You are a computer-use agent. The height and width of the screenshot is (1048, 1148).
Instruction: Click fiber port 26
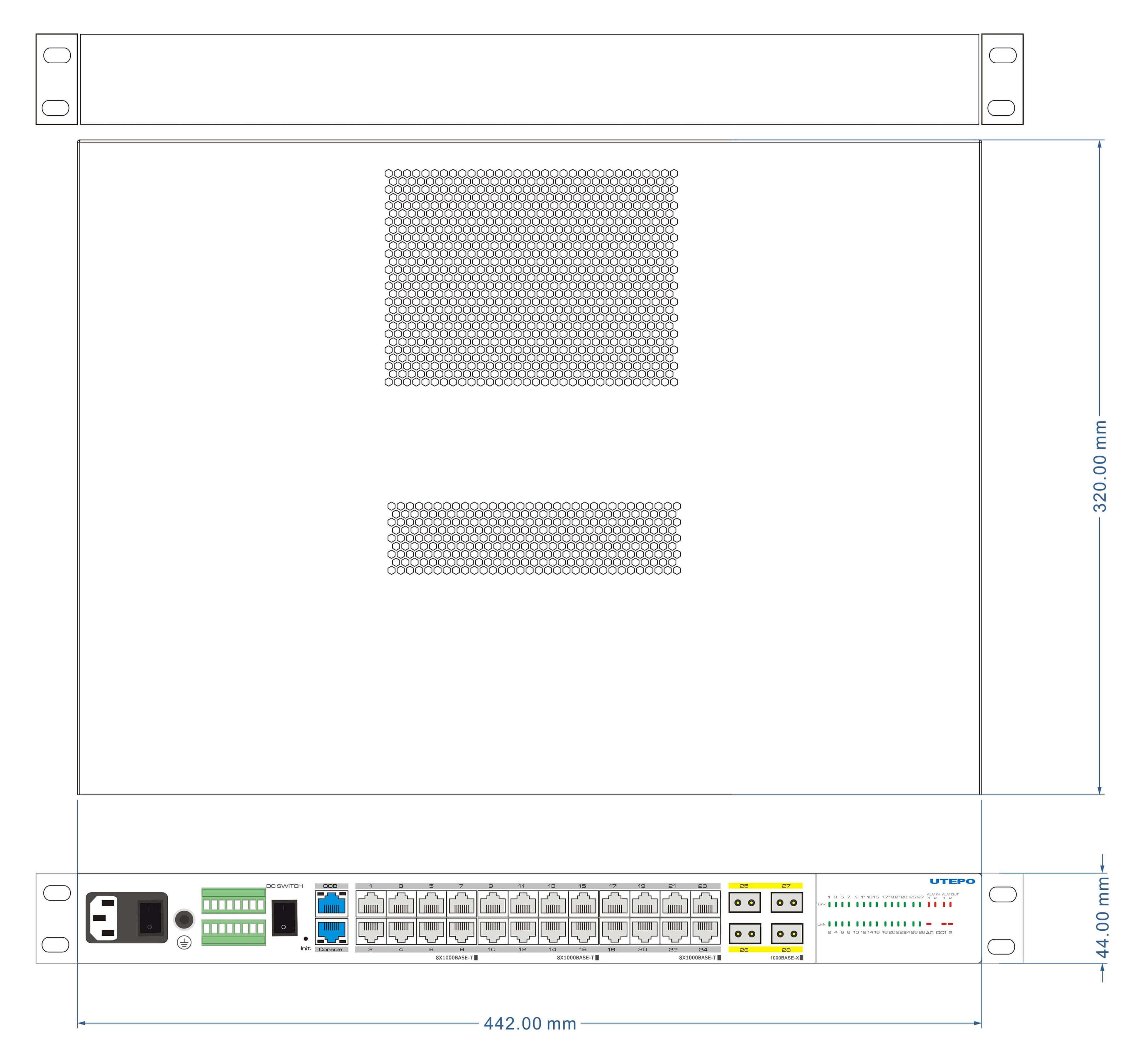coord(744,934)
